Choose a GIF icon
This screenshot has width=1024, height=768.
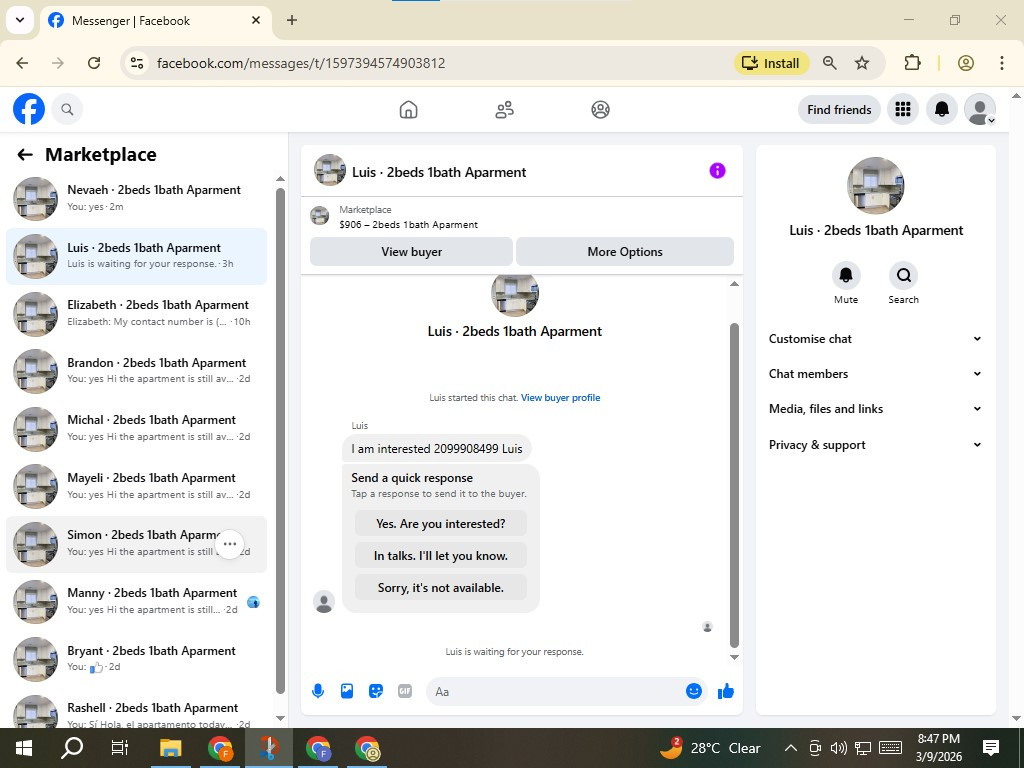[x=405, y=691]
